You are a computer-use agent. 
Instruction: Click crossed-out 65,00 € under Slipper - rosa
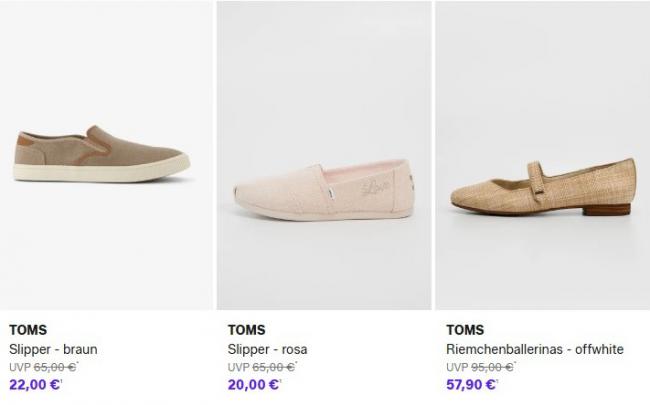(x=272, y=367)
